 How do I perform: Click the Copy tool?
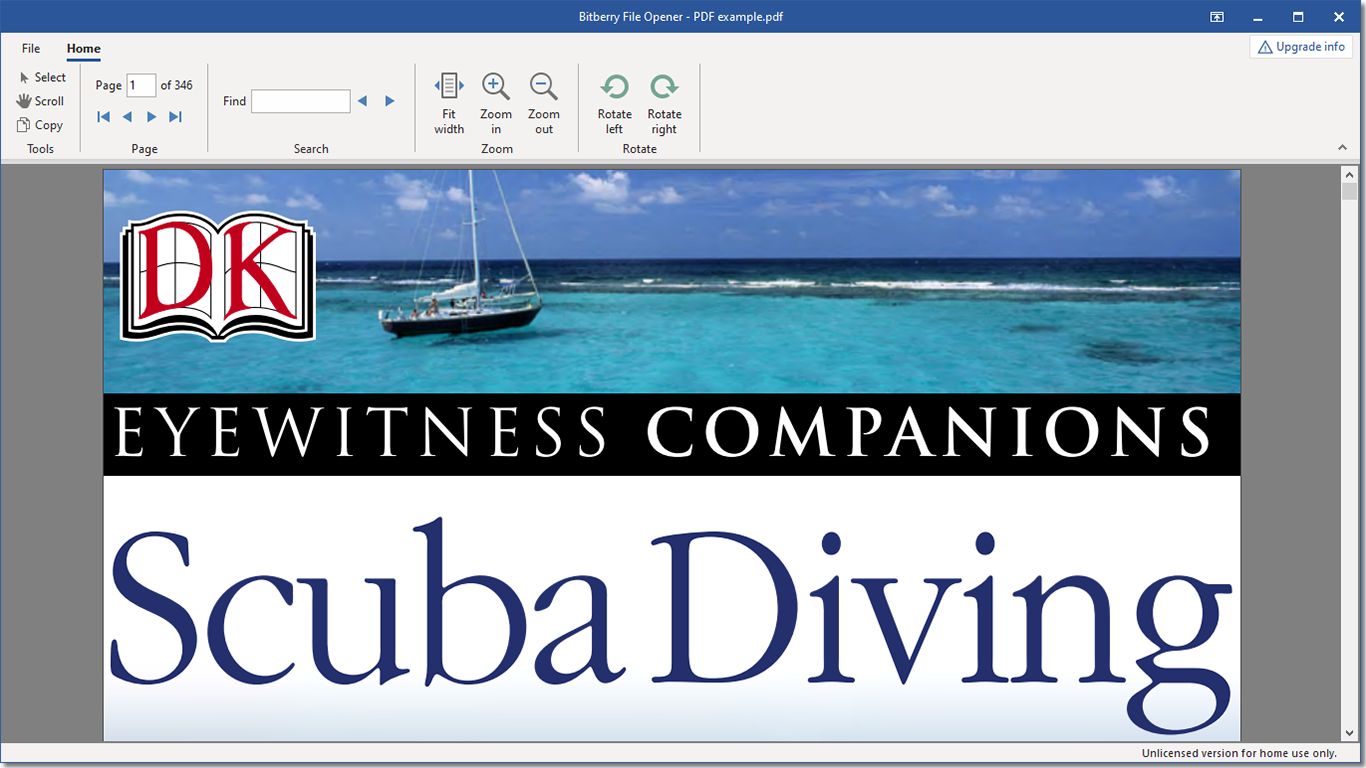click(41, 125)
